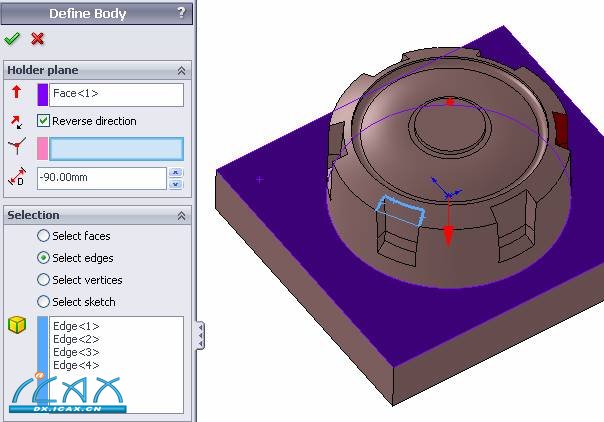Increase the -90.00mm distance with up spinner
This screenshot has height=422, width=604.
tap(176, 172)
